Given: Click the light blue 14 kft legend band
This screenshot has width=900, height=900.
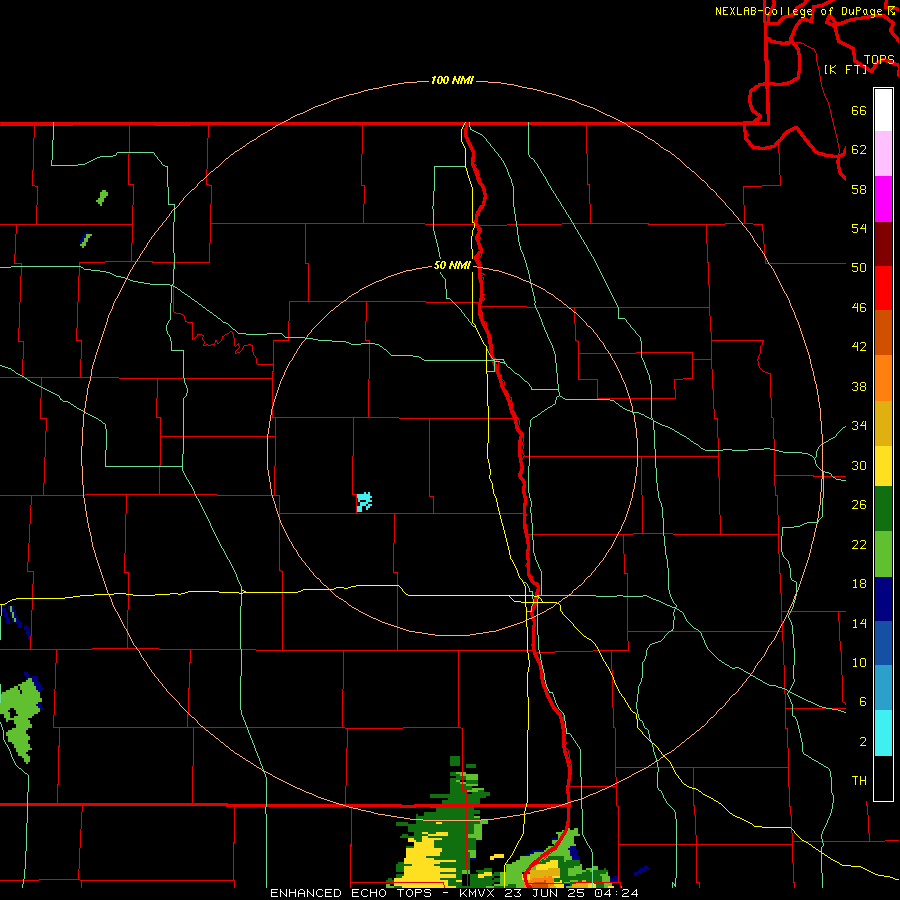Looking at the screenshot, I should [883, 688].
